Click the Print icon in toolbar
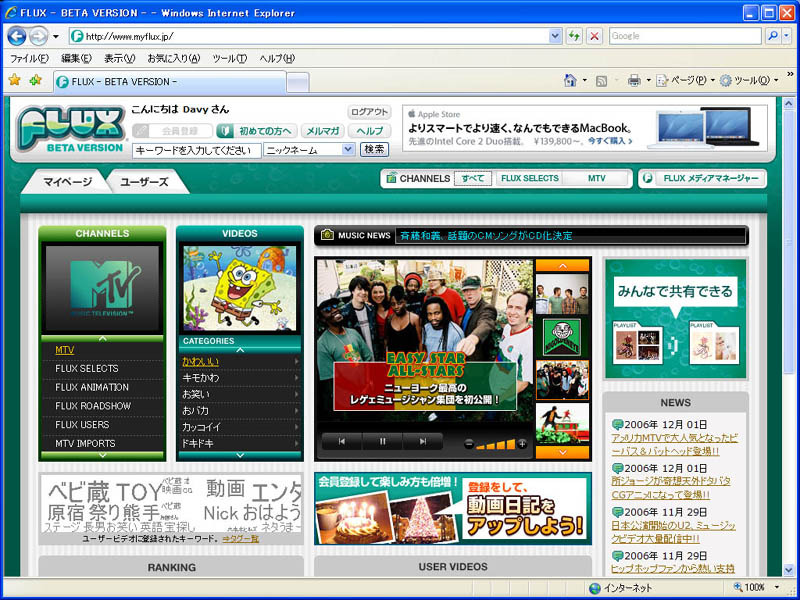Screen dimensions: 800x600 [x=634, y=81]
